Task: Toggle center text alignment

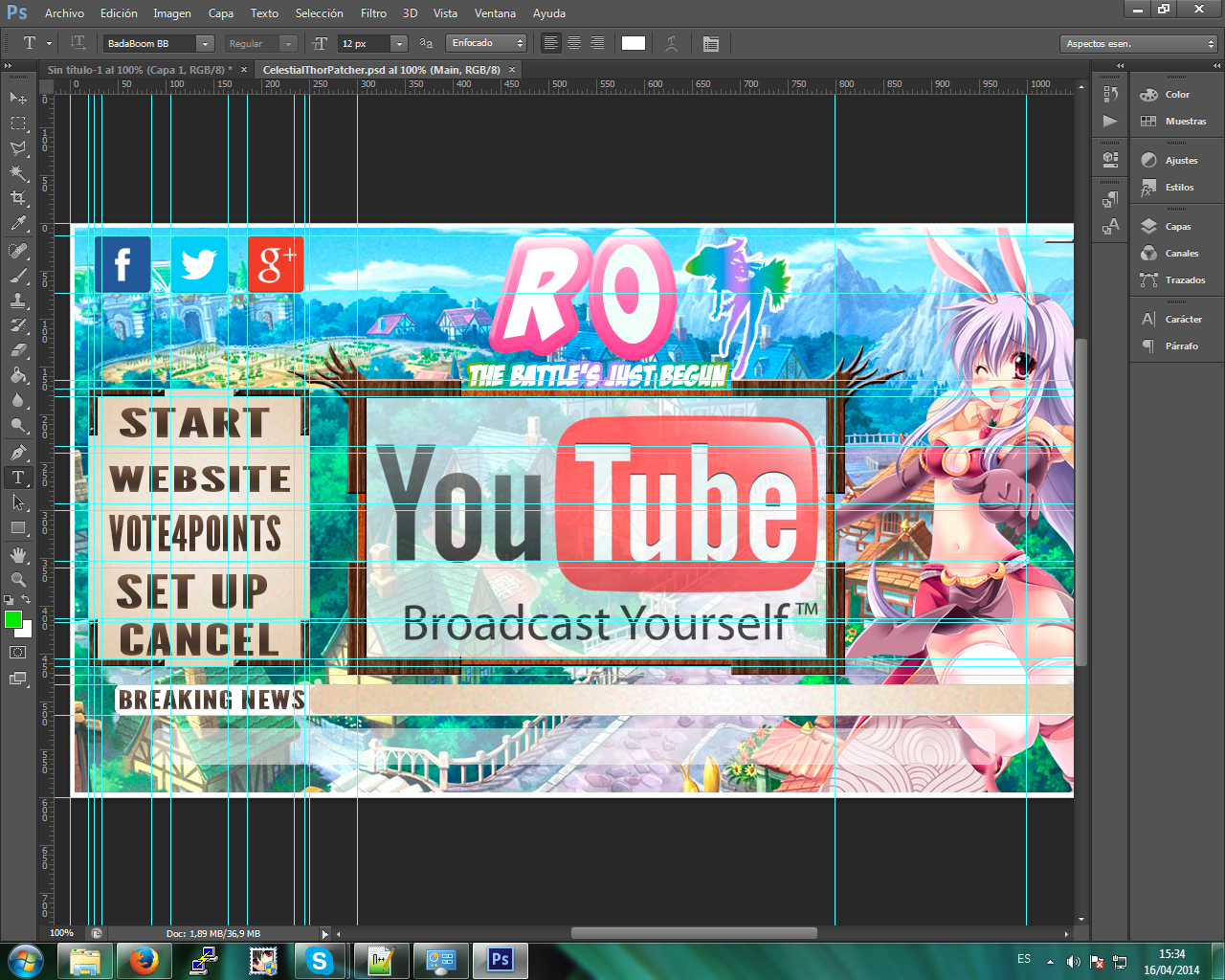Action: pos(574,43)
